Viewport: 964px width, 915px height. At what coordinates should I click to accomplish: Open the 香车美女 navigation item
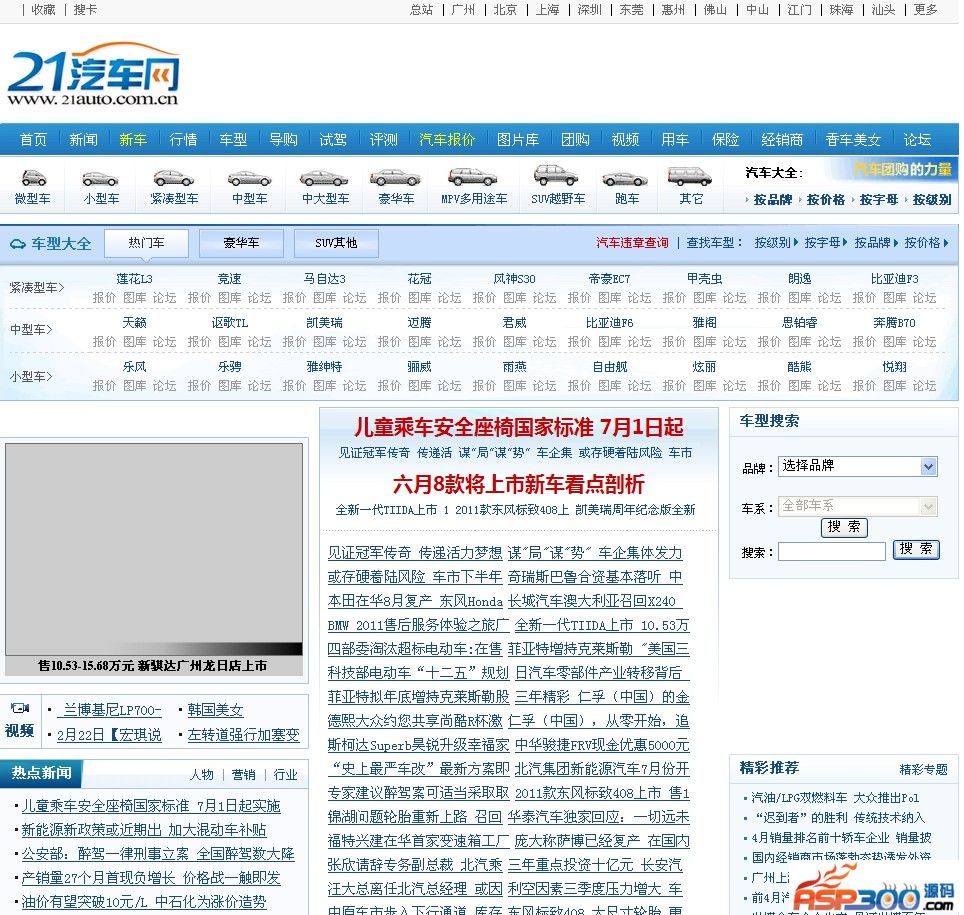853,140
